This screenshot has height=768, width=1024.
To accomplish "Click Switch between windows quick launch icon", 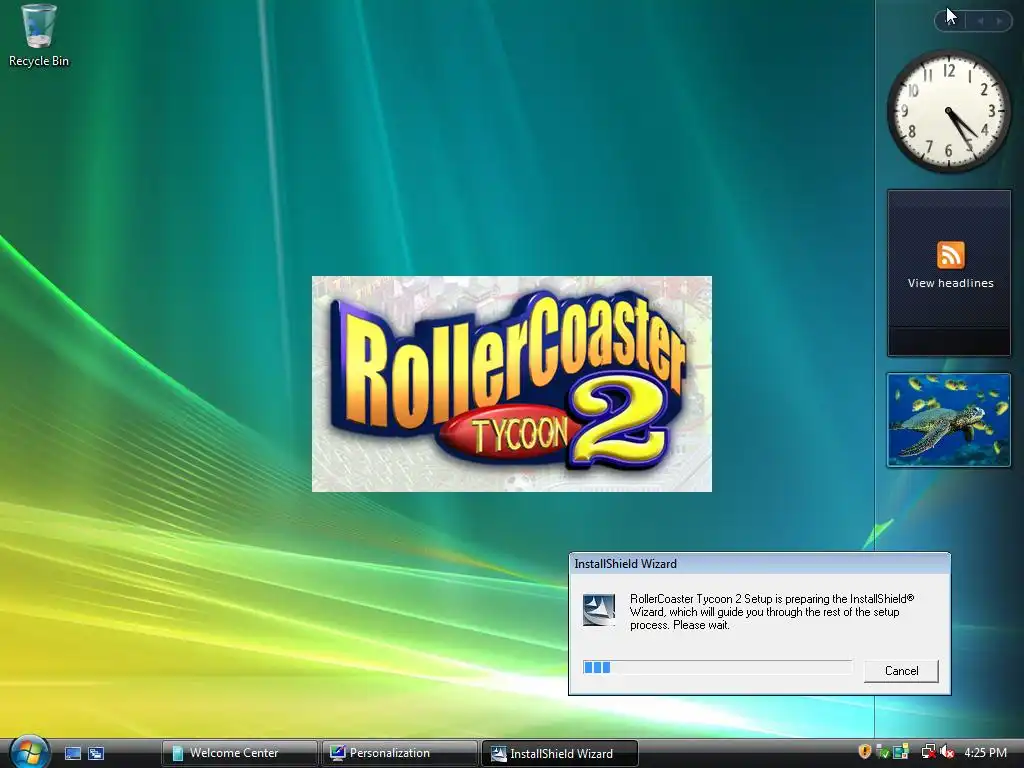I will coord(96,753).
